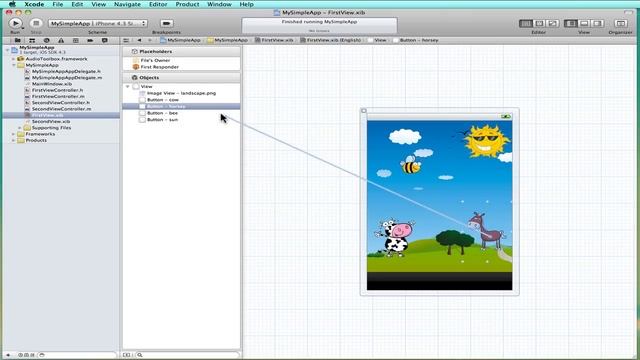Select the Standard editor mode button
640x360 pixels.
click(x=526, y=24)
